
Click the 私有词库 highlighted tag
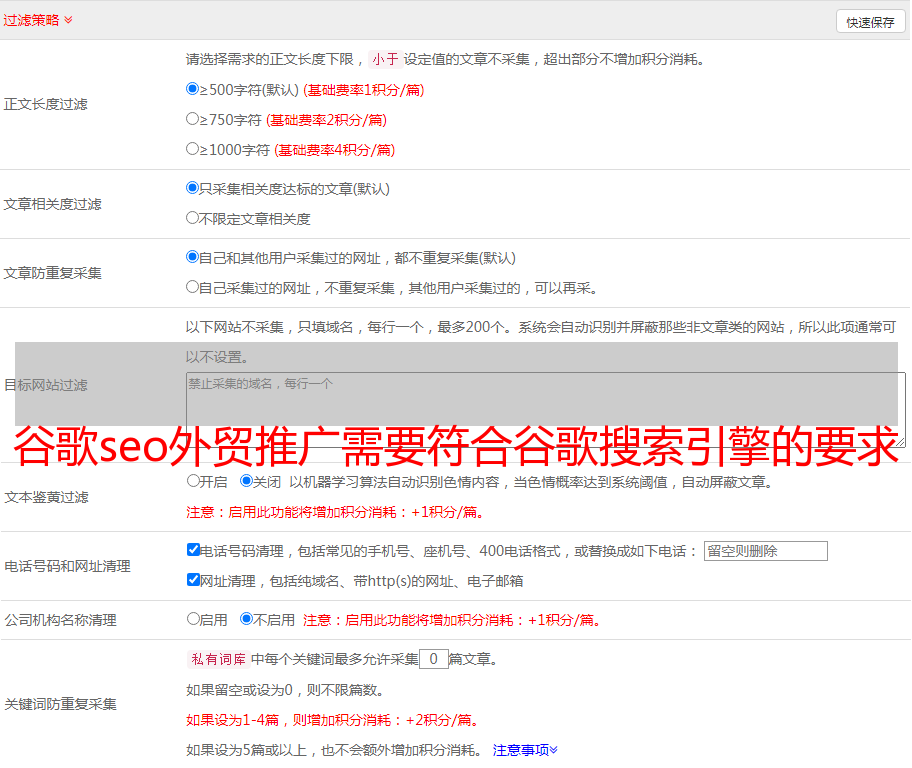(219, 659)
